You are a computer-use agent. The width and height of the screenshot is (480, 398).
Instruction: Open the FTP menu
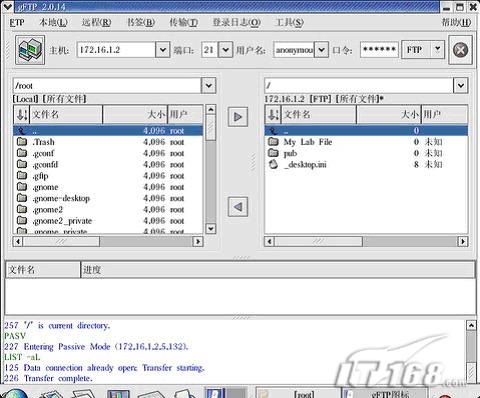(x=17, y=23)
